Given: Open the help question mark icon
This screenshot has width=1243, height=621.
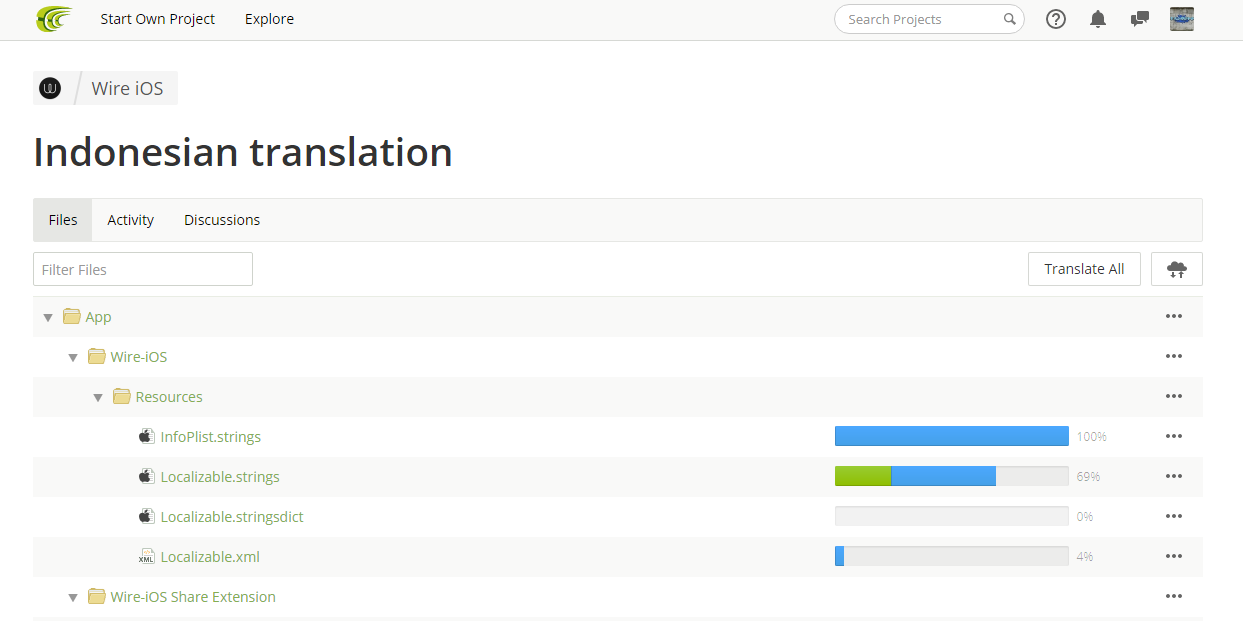Looking at the screenshot, I should coord(1055,19).
